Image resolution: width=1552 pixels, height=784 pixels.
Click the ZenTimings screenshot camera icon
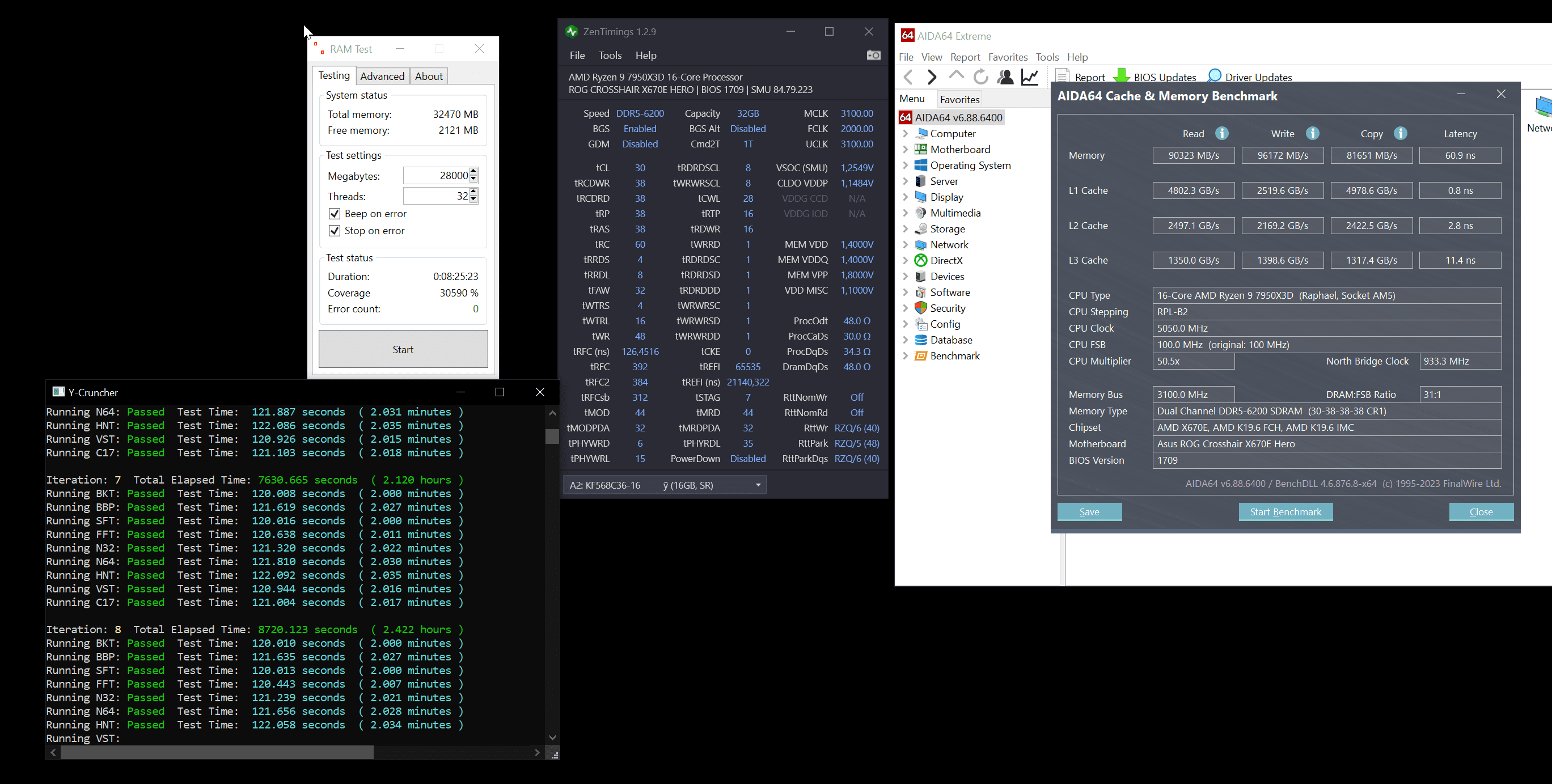tap(873, 56)
